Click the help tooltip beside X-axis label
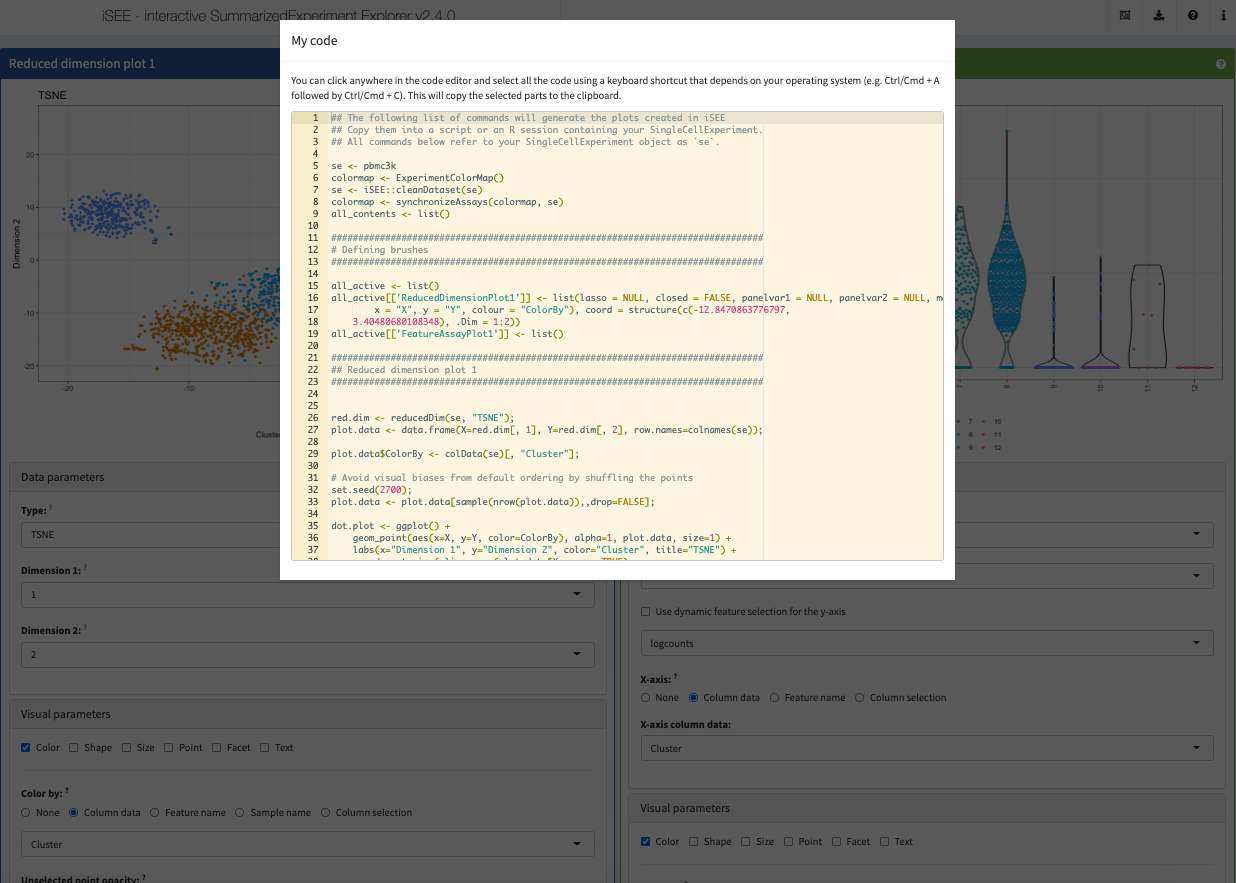Image resolution: width=1236 pixels, height=883 pixels. [675, 677]
